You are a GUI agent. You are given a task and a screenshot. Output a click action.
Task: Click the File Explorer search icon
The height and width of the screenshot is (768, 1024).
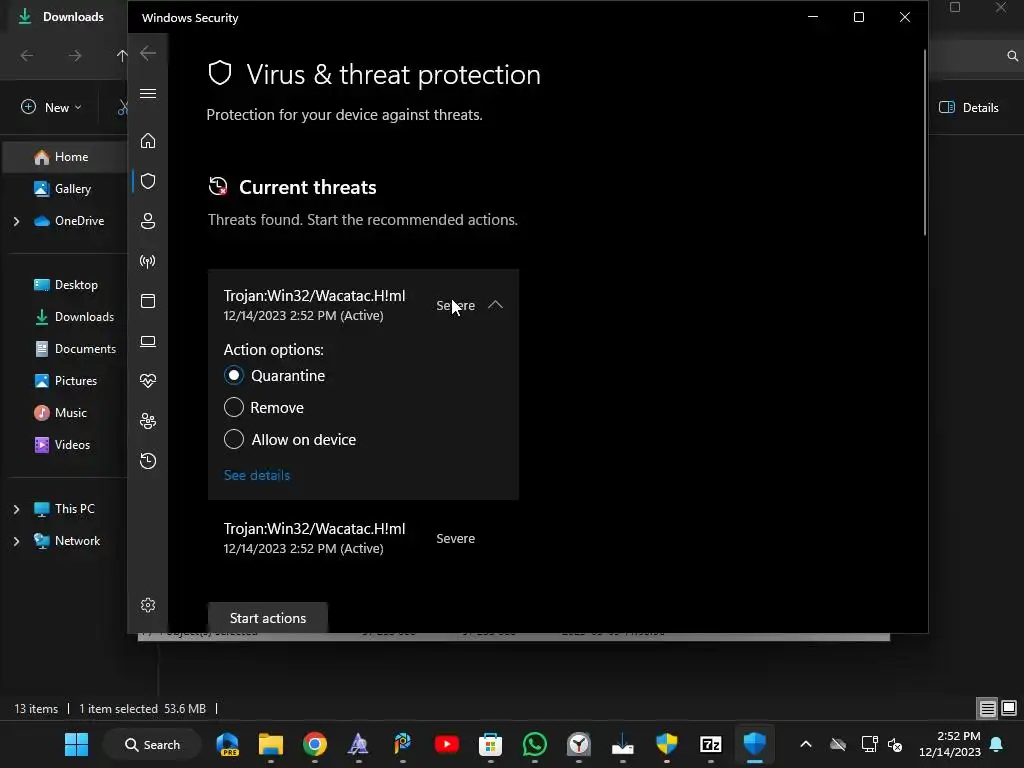pos(1012,56)
